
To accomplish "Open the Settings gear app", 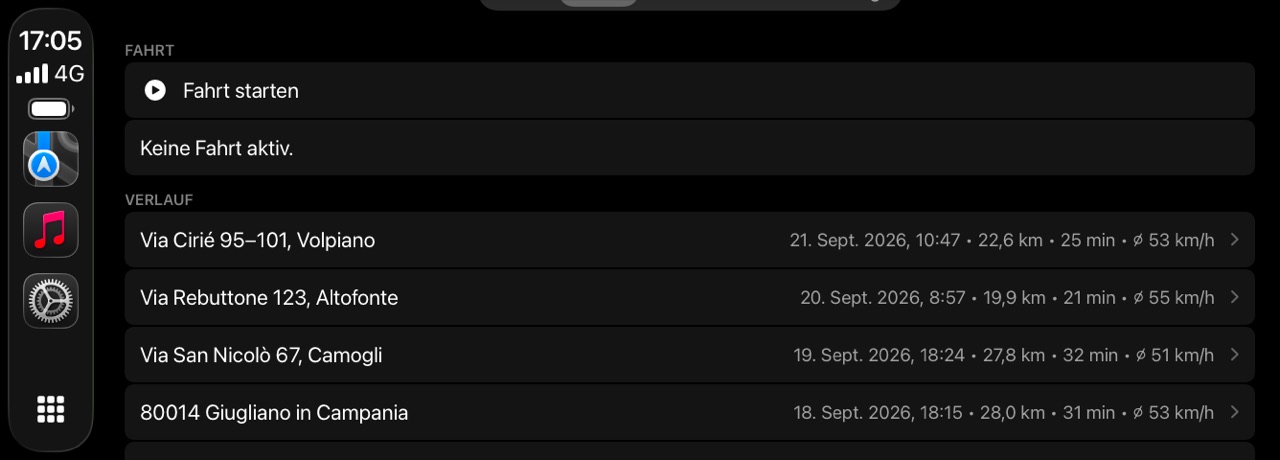I will point(51,301).
